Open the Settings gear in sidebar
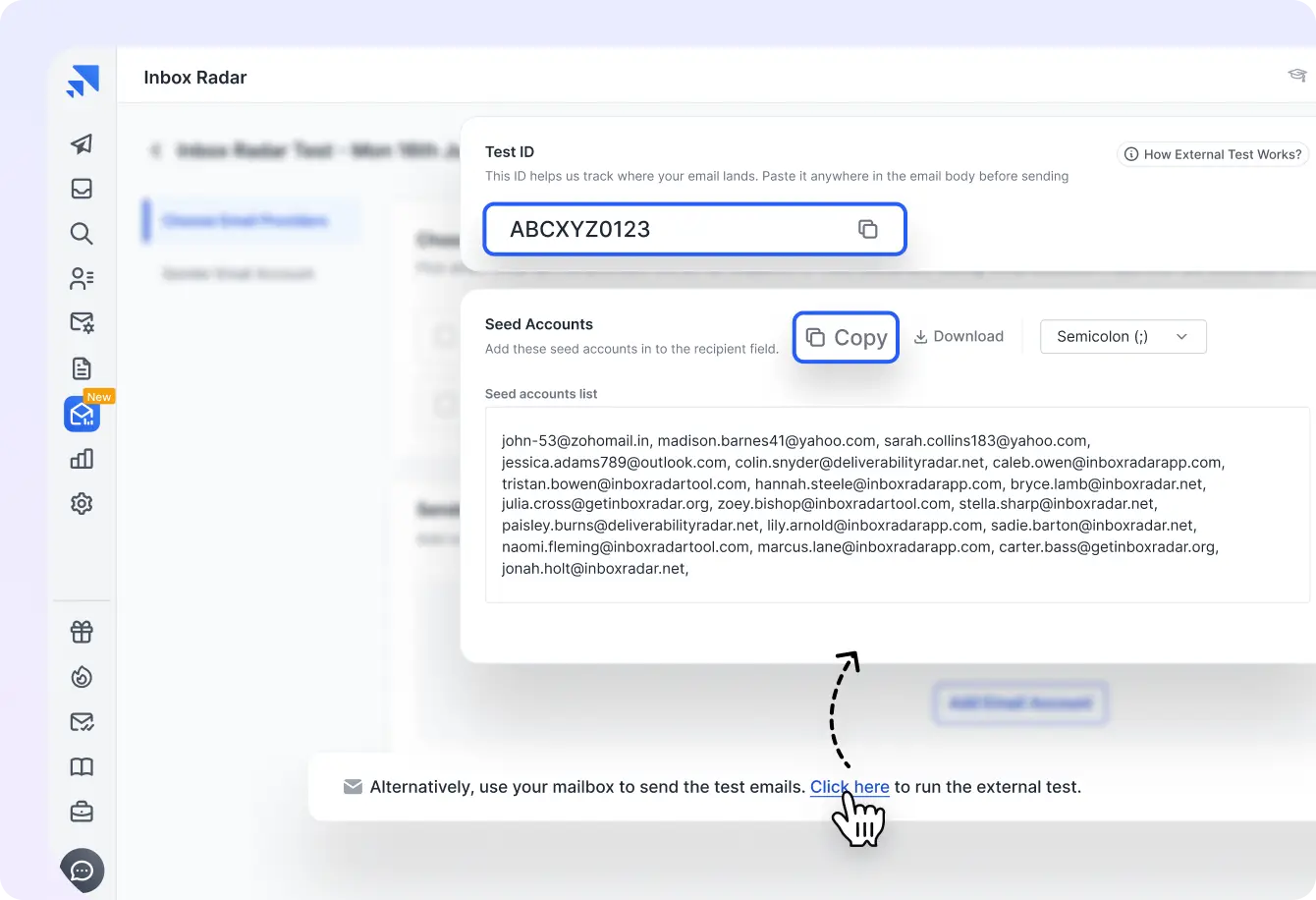The image size is (1316, 900). point(82,503)
